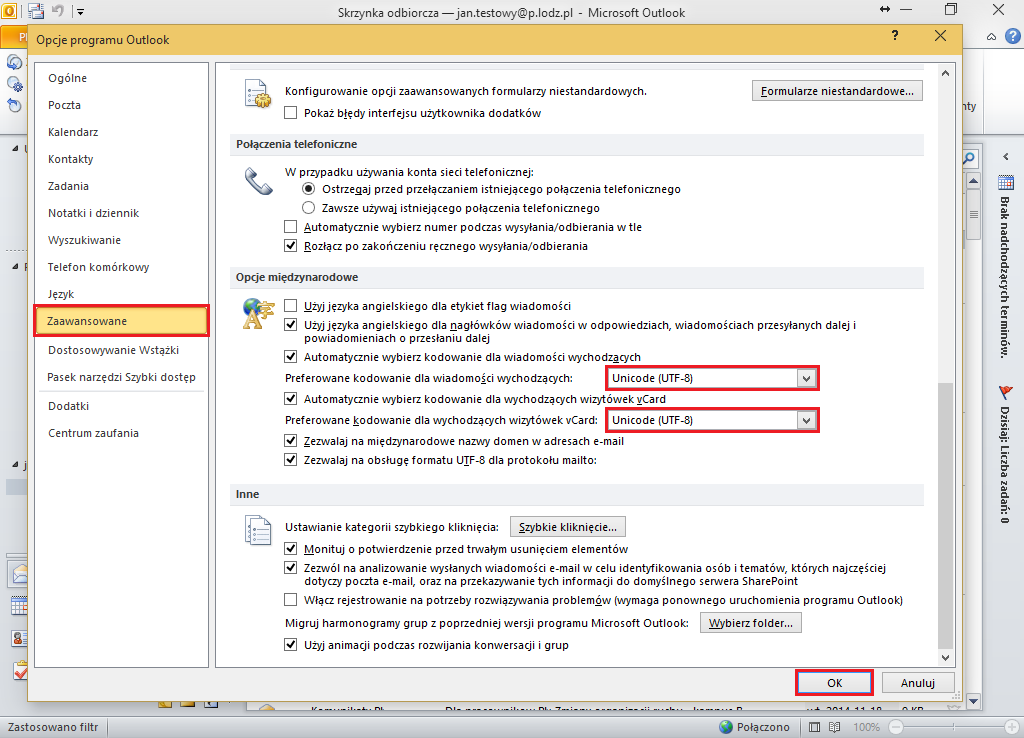
Task: Open Contacts in Outlook navigation pane
Action: [18, 638]
